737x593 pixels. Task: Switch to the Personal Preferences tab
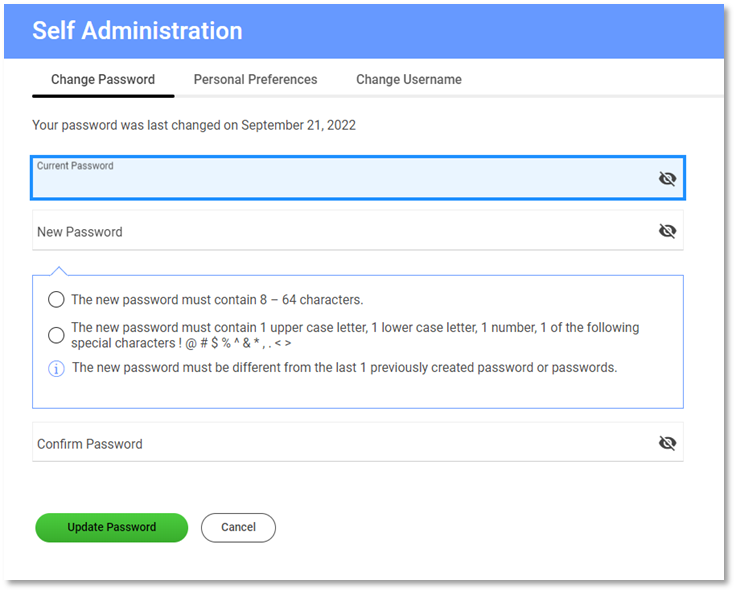click(255, 80)
